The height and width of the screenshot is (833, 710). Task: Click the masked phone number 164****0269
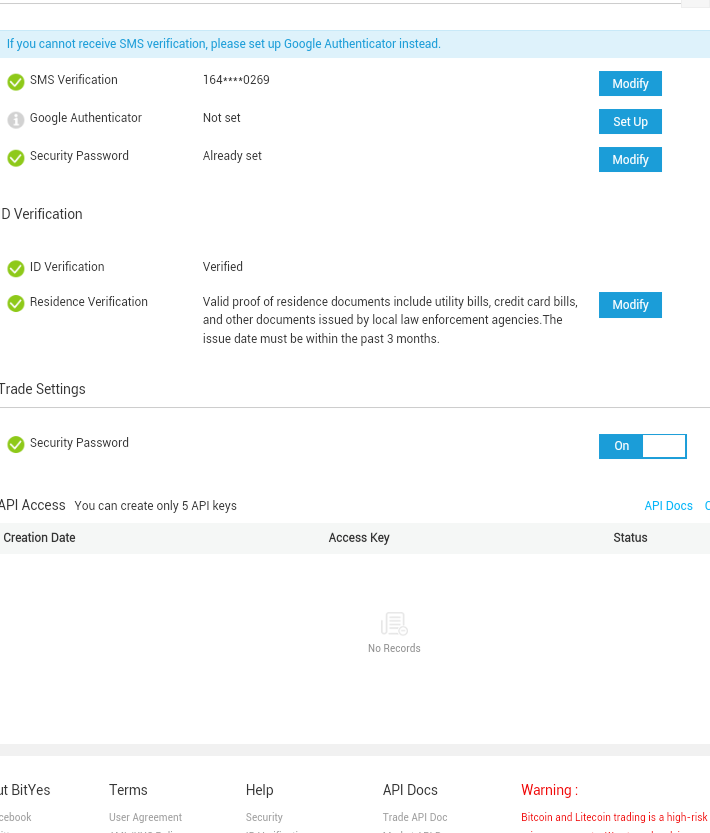(236, 80)
